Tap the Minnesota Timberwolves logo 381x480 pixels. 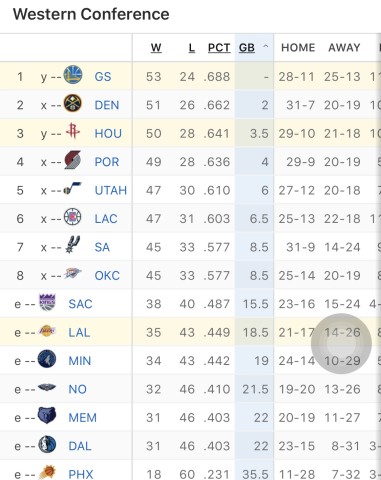click(47, 359)
